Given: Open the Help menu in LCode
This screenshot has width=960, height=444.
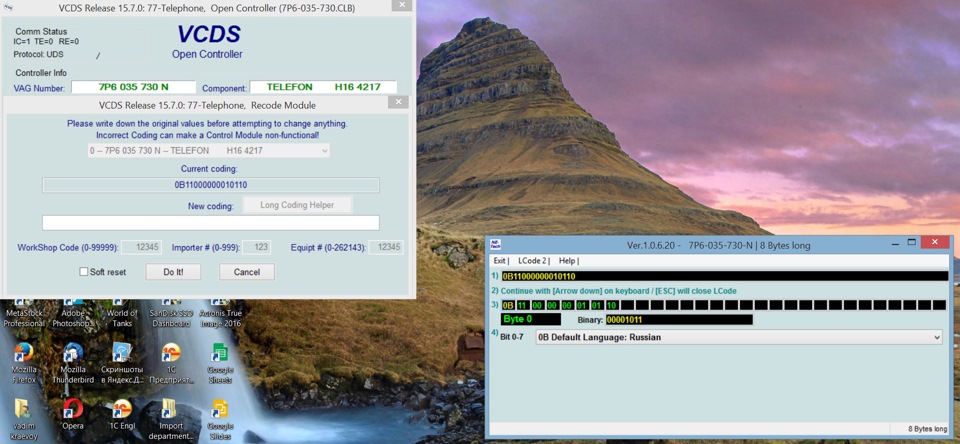Looking at the screenshot, I should point(568,261).
